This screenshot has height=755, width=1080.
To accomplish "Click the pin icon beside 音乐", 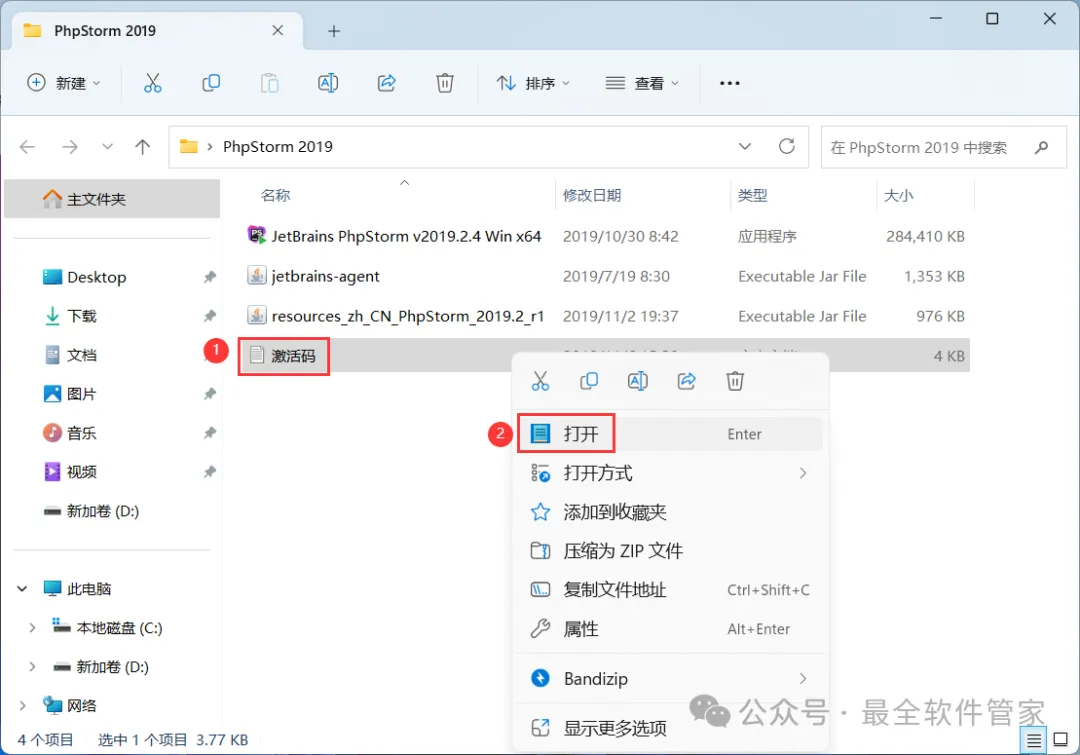I will pyautogui.click(x=209, y=433).
